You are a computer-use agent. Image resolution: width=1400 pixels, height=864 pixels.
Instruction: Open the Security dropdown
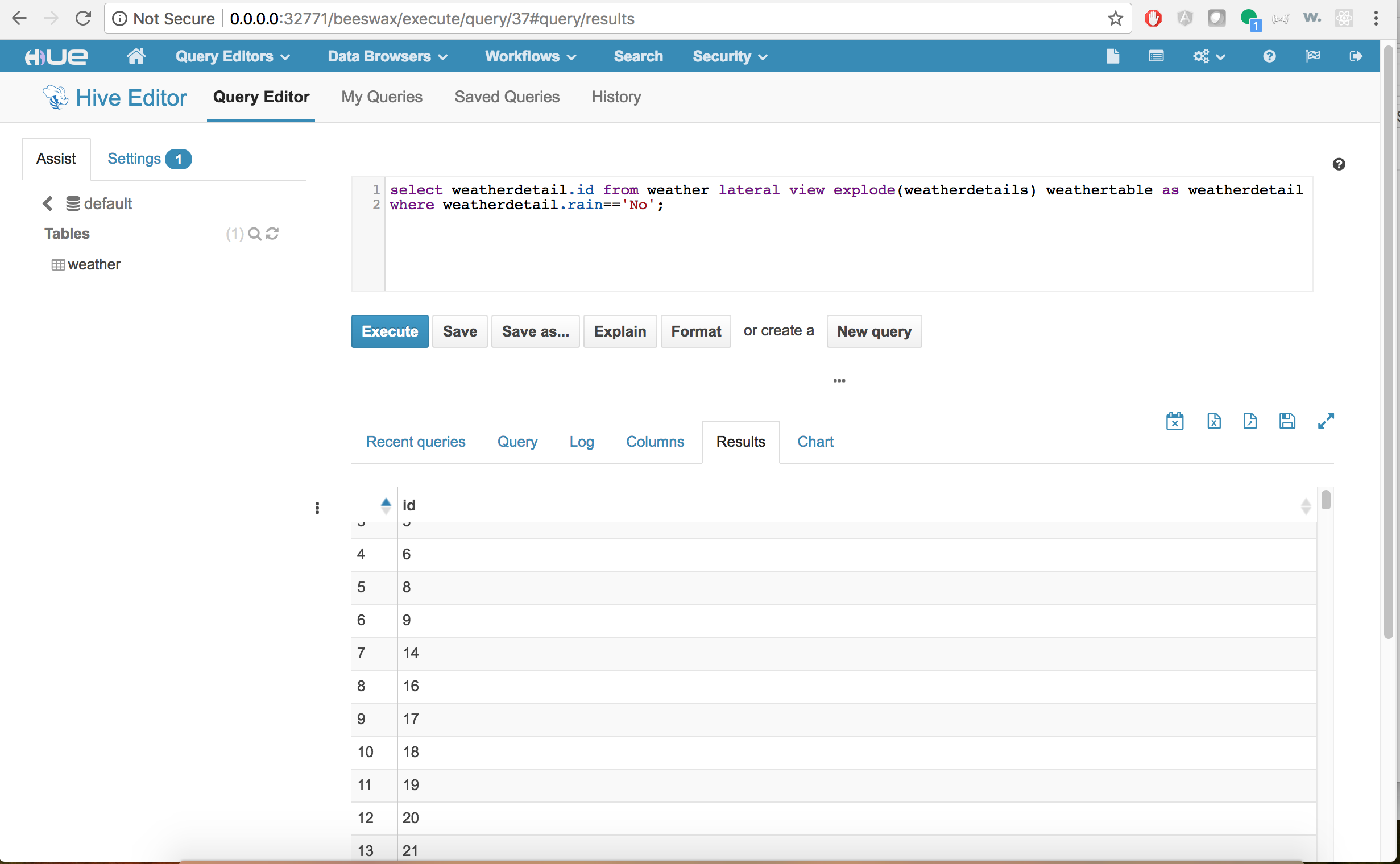pos(730,56)
